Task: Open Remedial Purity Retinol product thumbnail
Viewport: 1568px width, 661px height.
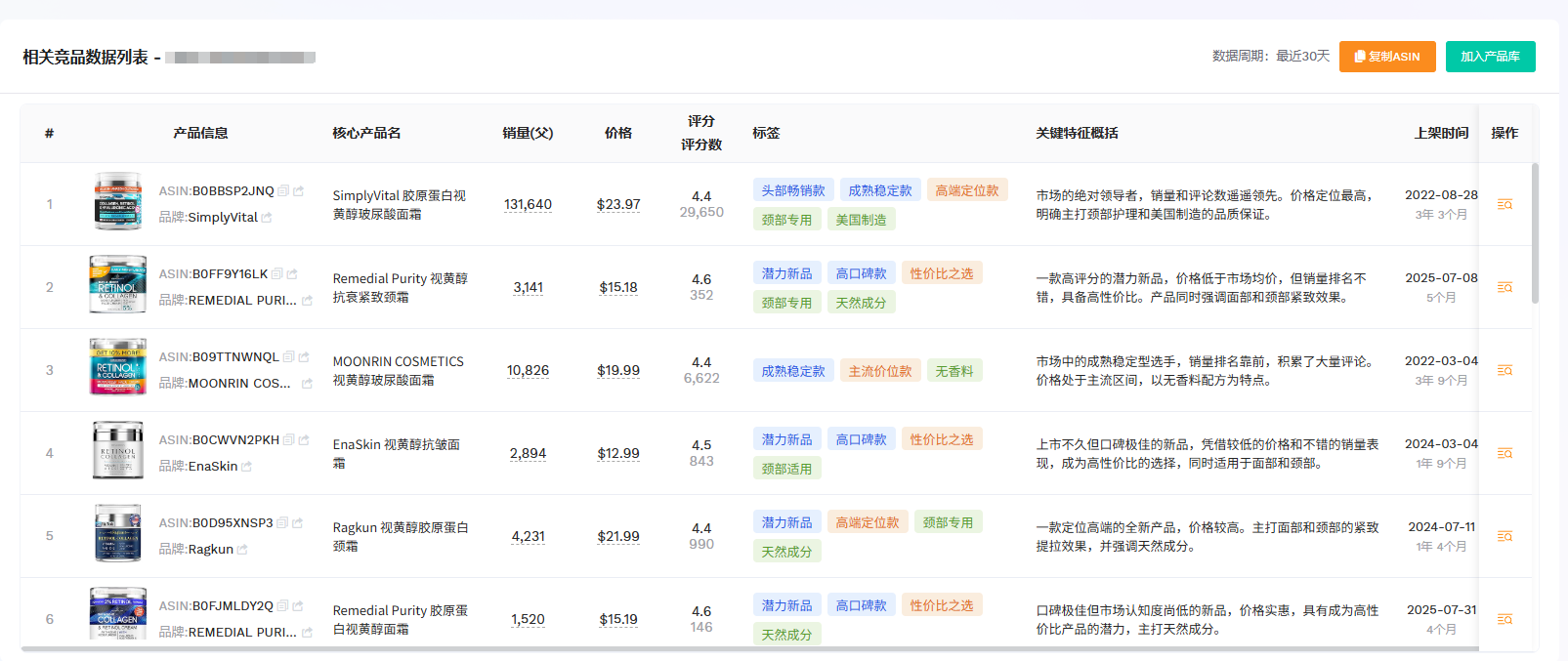Action: (117, 284)
